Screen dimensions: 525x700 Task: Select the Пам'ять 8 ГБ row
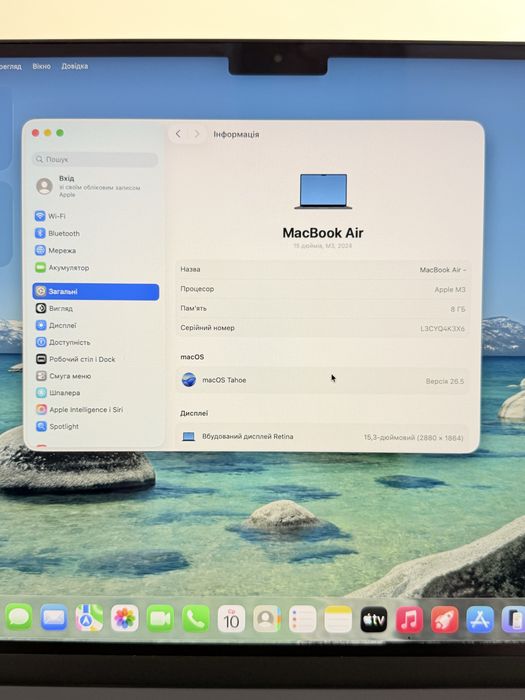click(322, 308)
